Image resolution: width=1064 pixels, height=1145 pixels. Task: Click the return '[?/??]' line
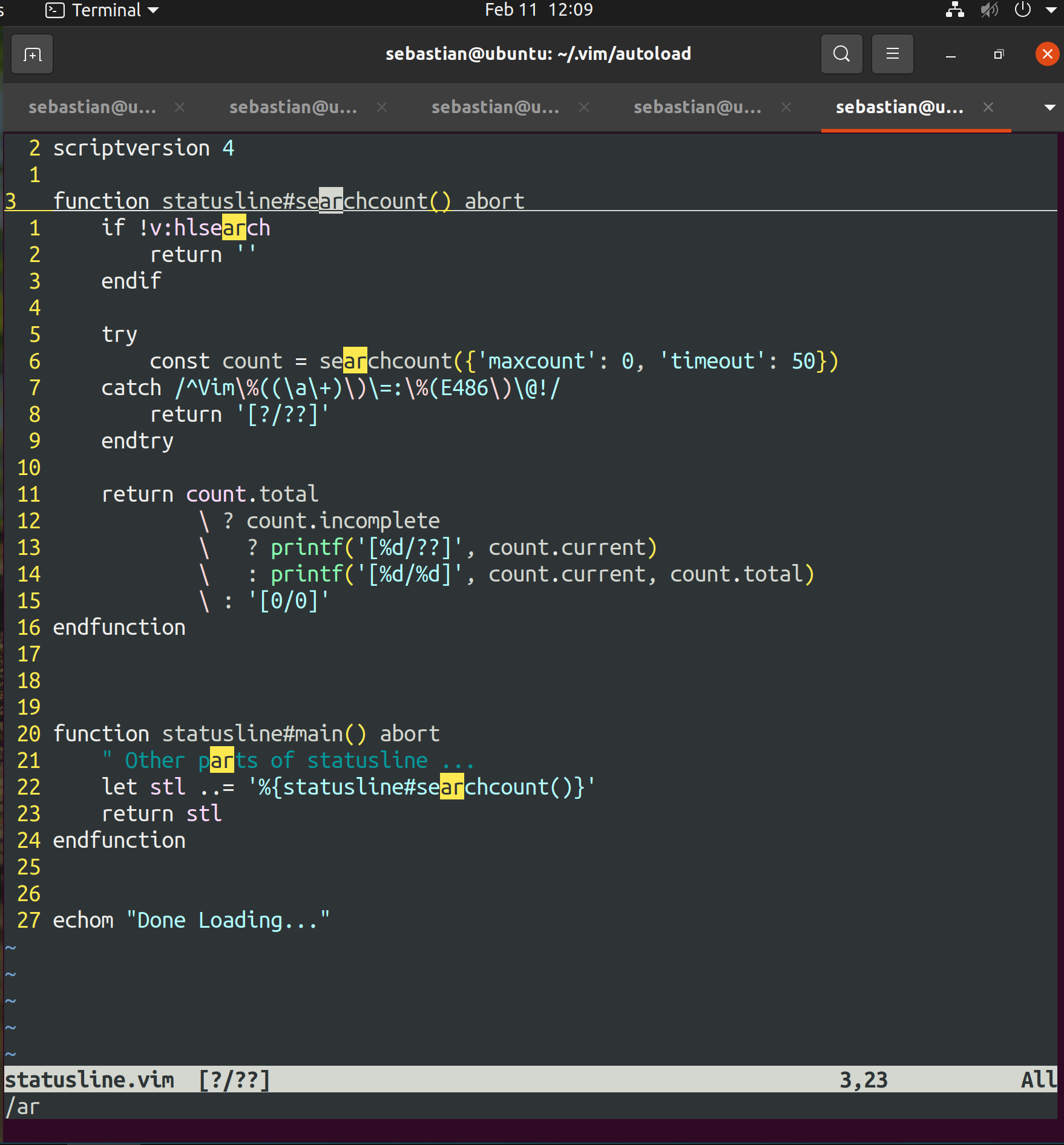[x=240, y=415]
